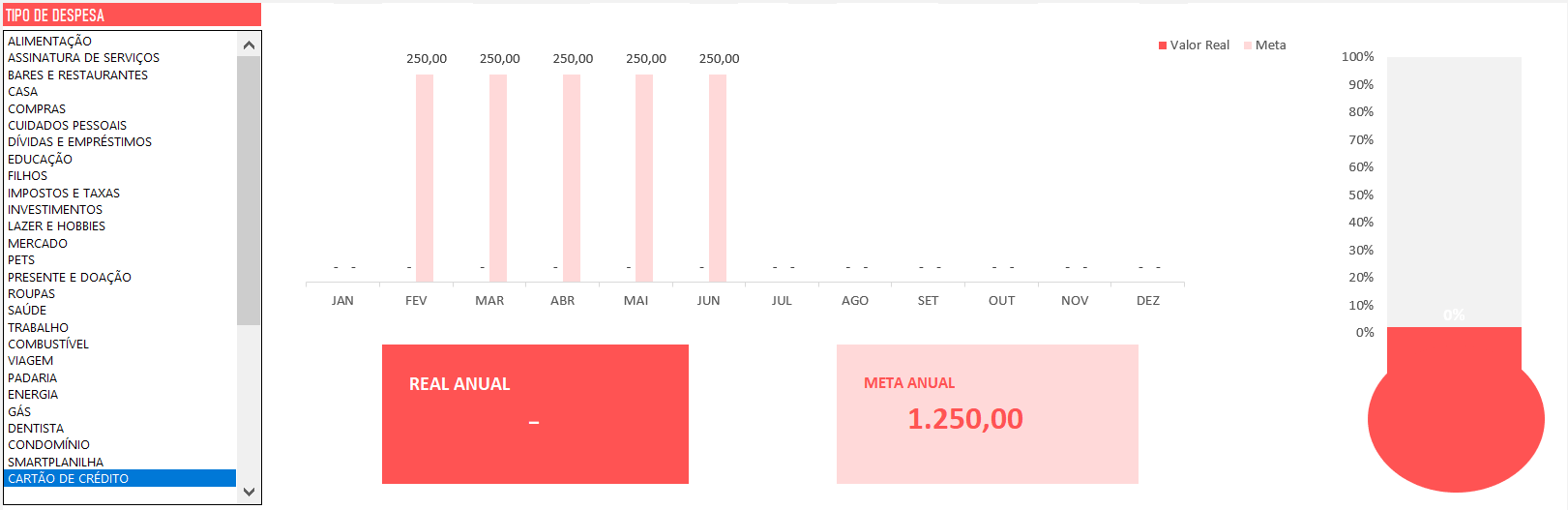Select the REAL ANUAL card
This screenshot has width=1568, height=510.
[x=535, y=414]
